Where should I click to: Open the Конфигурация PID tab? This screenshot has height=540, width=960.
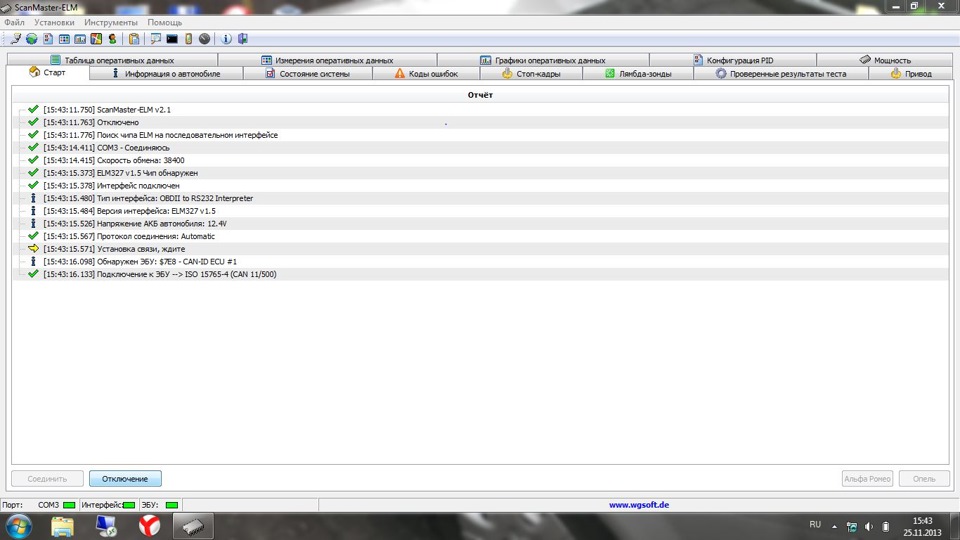pyautogui.click(x=733, y=60)
